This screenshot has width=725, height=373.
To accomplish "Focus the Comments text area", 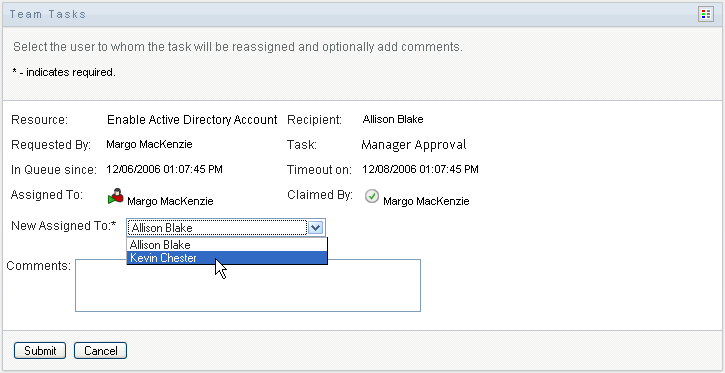I will click(248, 285).
